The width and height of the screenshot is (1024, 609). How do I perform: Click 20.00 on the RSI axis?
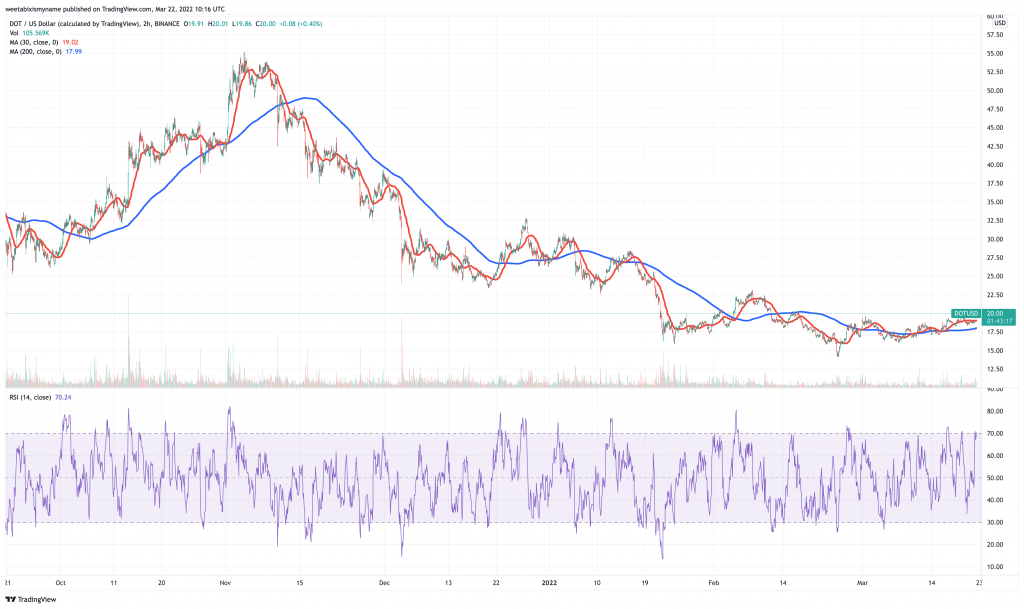click(x=995, y=544)
